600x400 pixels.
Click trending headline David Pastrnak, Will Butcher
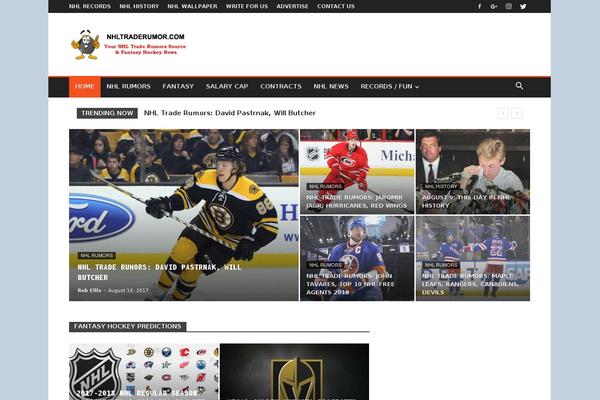pyautogui.click(x=230, y=113)
